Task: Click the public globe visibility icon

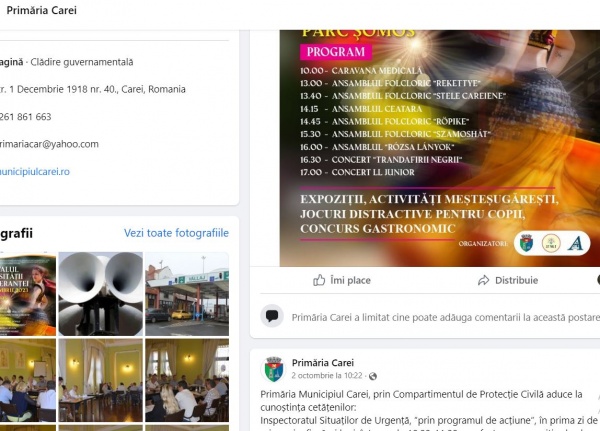Action: click(x=373, y=376)
